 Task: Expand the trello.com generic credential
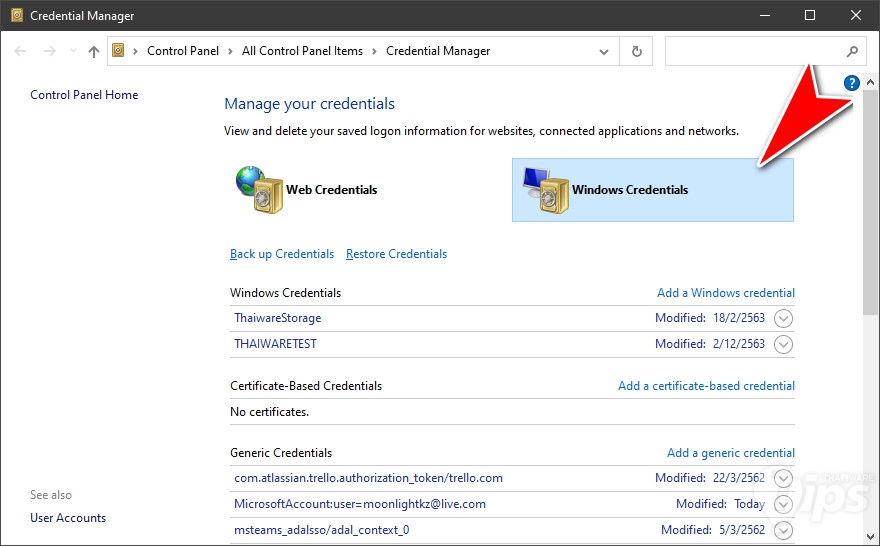point(784,478)
